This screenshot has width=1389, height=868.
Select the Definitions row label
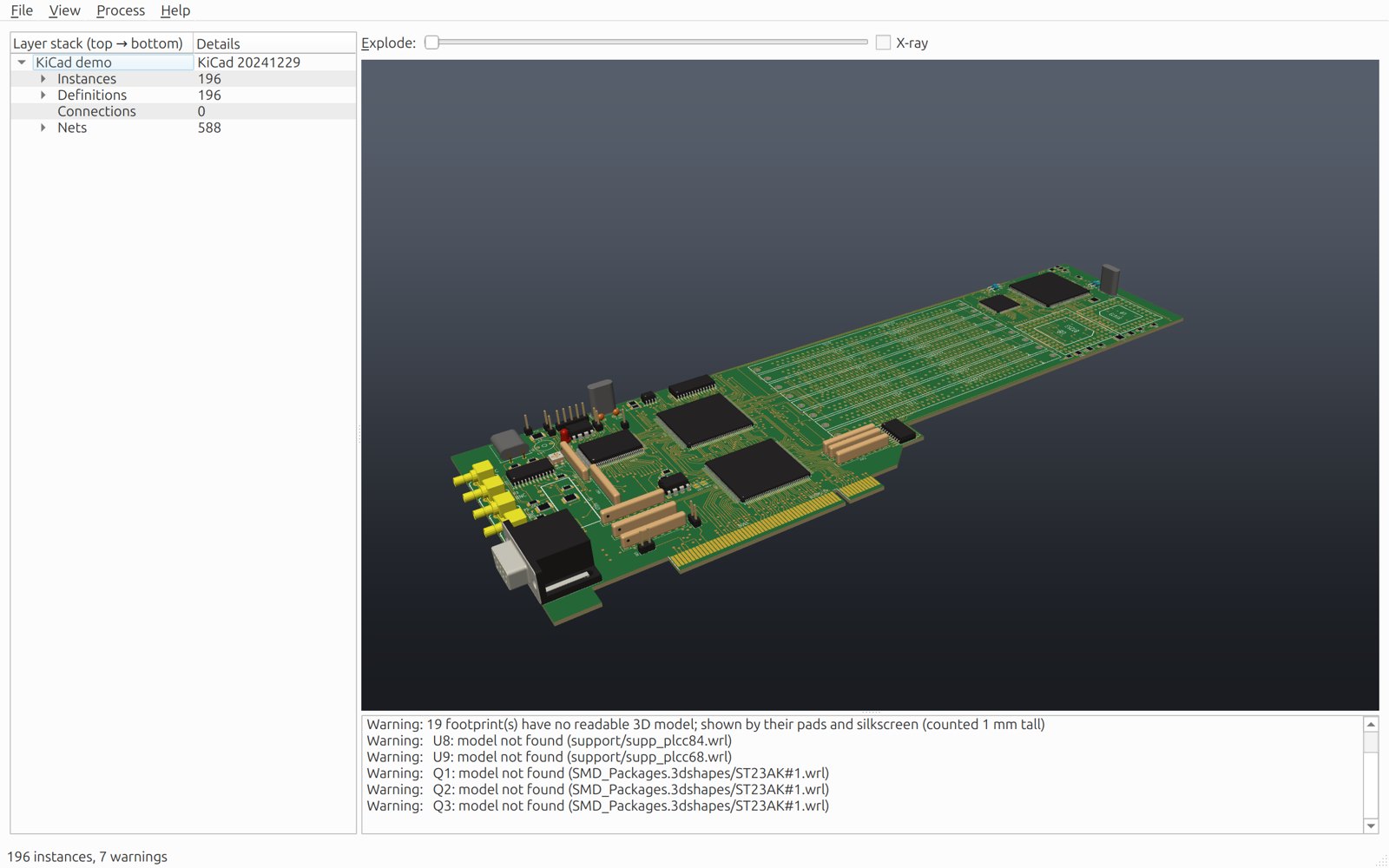click(92, 95)
